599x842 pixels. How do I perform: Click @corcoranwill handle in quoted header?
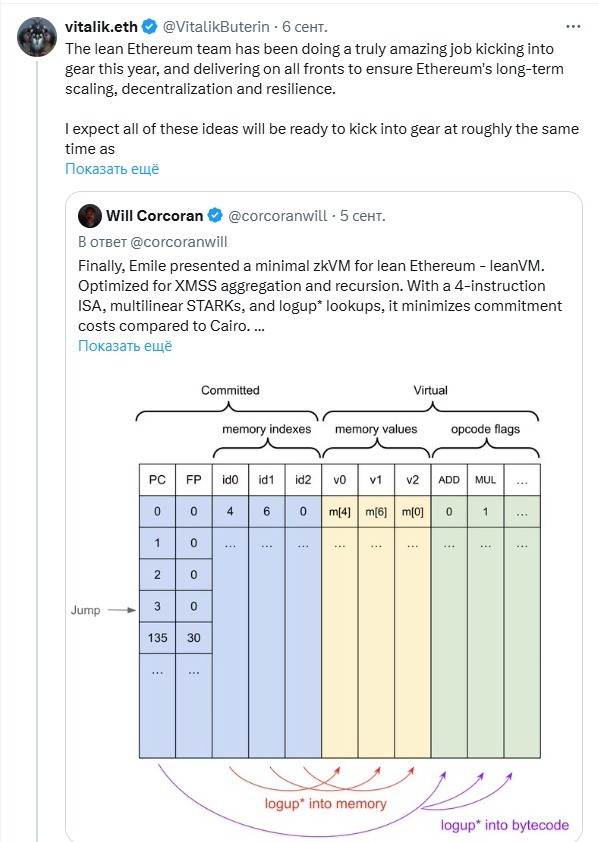[x=277, y=216]
